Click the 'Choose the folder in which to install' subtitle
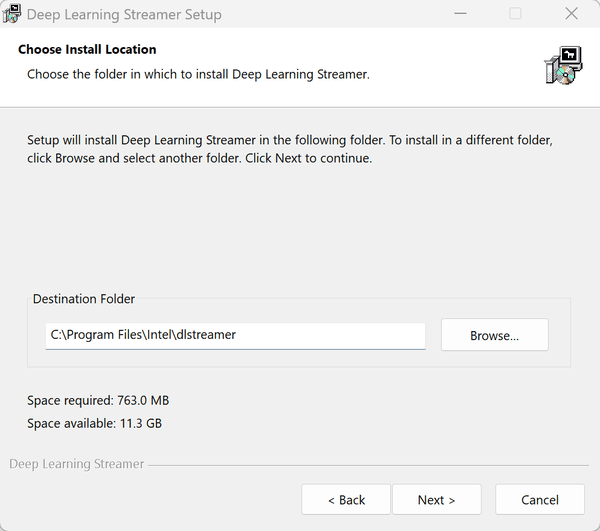600x531 pixels. point(198,74)
